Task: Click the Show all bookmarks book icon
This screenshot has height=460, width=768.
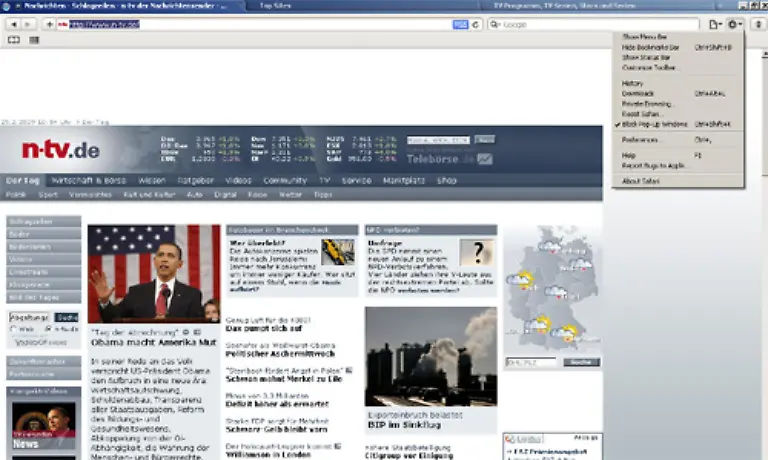Action: 14,40
